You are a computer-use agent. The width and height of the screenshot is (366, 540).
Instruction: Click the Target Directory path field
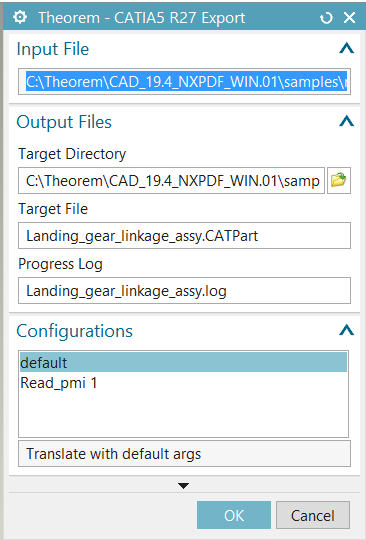tap(171, 180)
